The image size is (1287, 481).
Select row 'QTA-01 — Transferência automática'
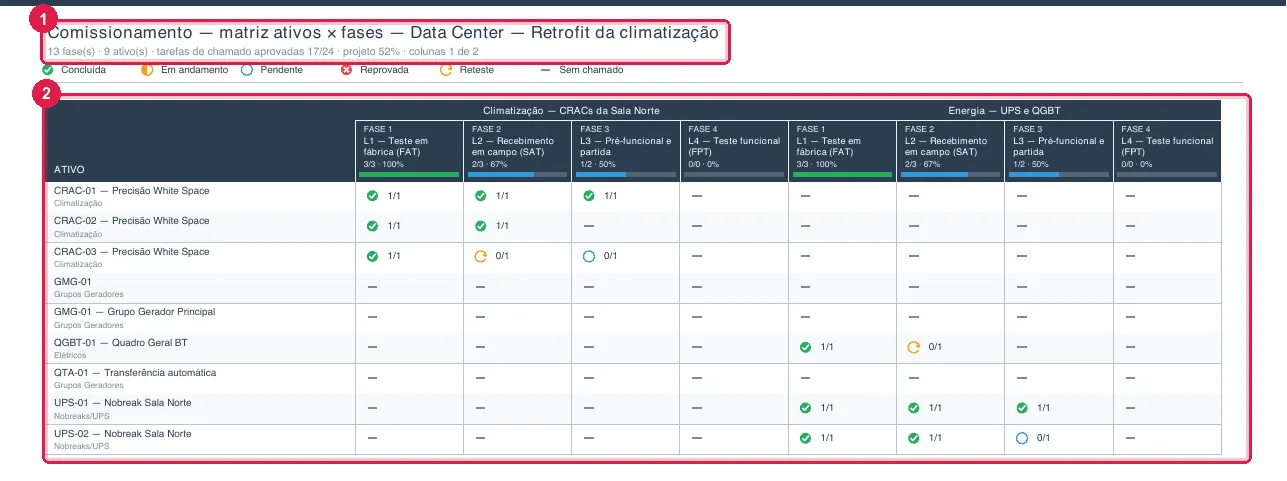coord(634,379)
